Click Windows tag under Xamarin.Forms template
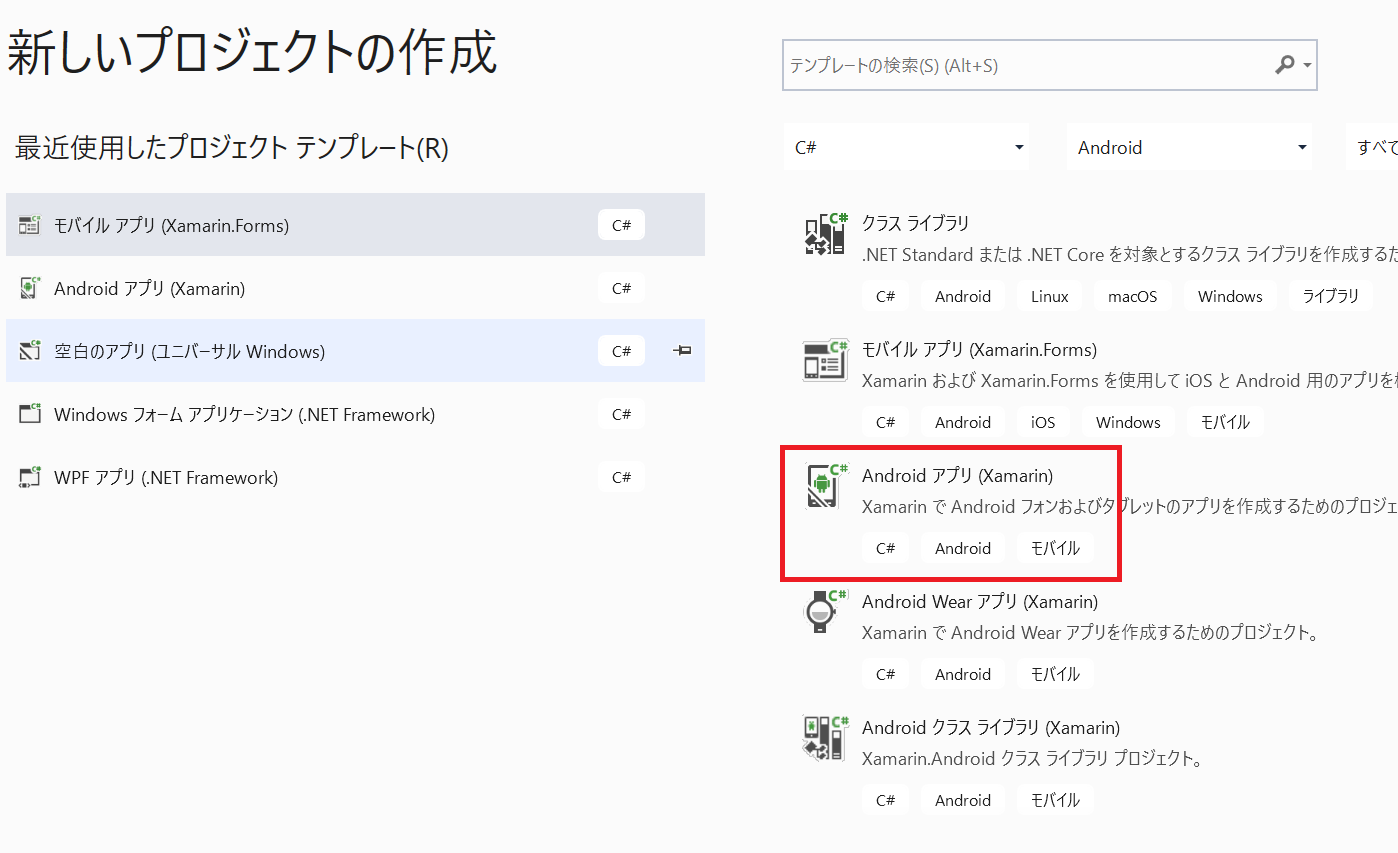Image resolution: width=1398 pixels, height=853 pixels. point(1128,422)
